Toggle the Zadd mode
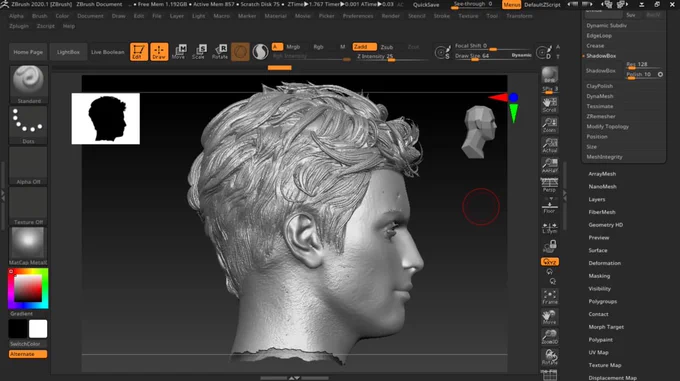This screenshot has height=381, width=680. click(x=364, y=46)
